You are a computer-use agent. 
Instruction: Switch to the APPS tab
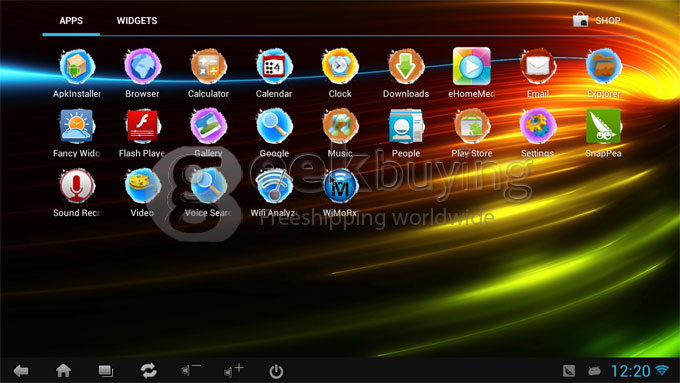[71, 20]
